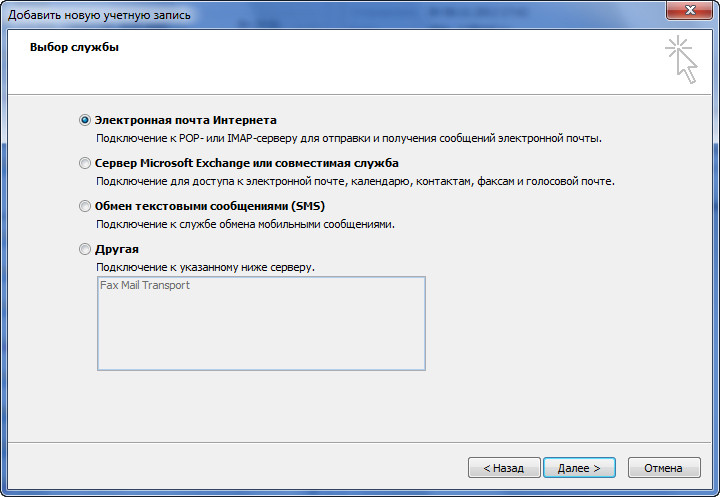Click the Подключение к указанному ниже серверу text
720x497 pixels.
[205, 267]
